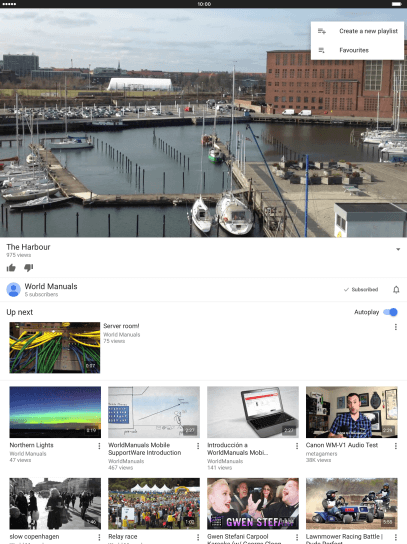The width and height of the screenshot is (407, 544).
Task: Open World Manuals channel avatar
Action: 14,290
